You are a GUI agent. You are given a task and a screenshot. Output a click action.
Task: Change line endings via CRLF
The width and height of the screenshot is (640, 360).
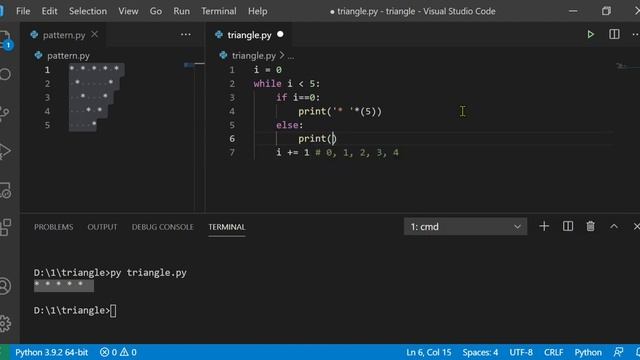coord(553,352)
